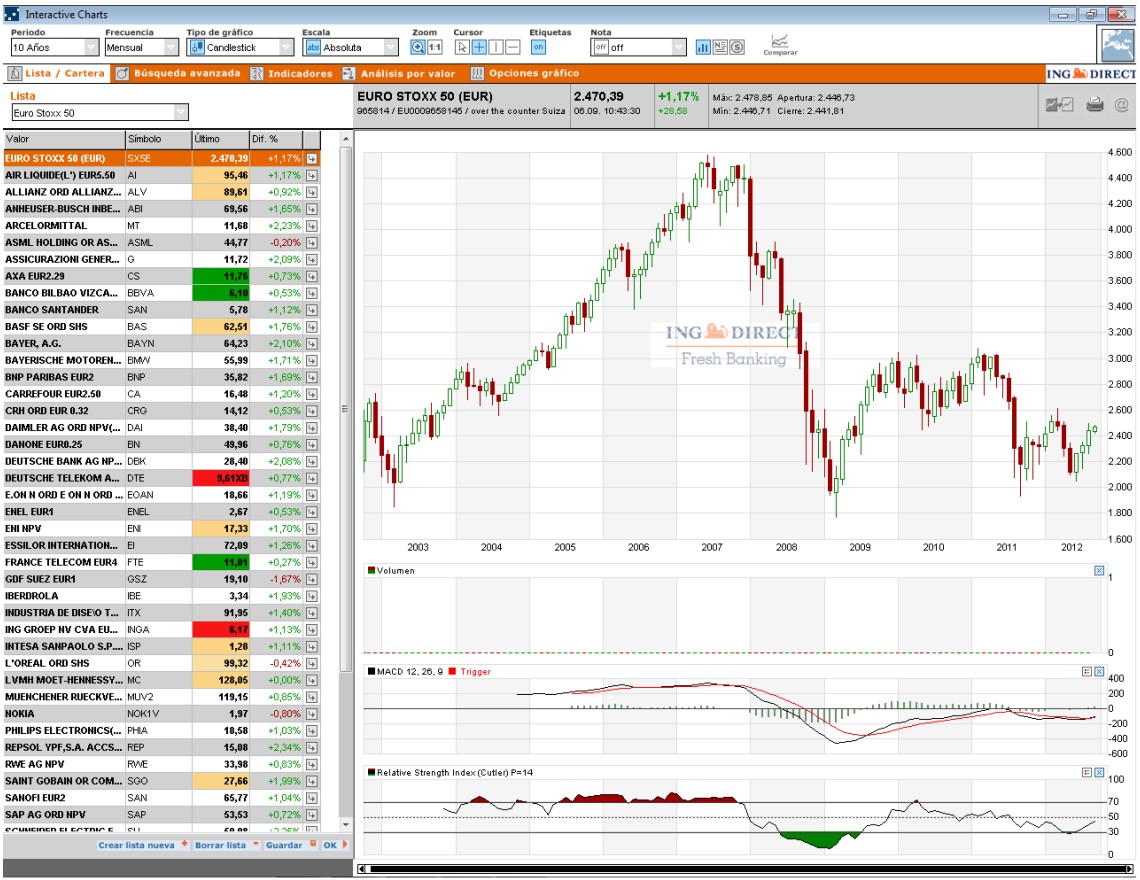Click the panel splitter handle beside the list
This screenshot has width=1140, height=880.
pos(345,409)
